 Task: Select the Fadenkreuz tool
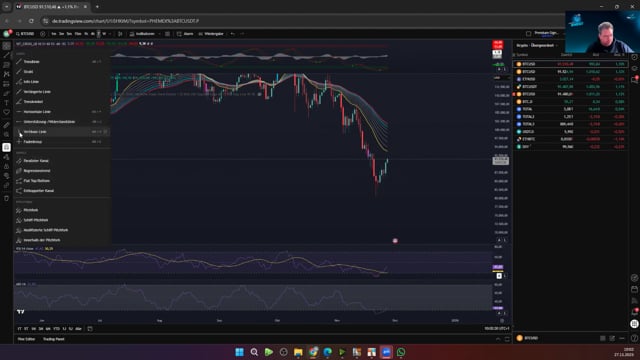click(62, 142)
